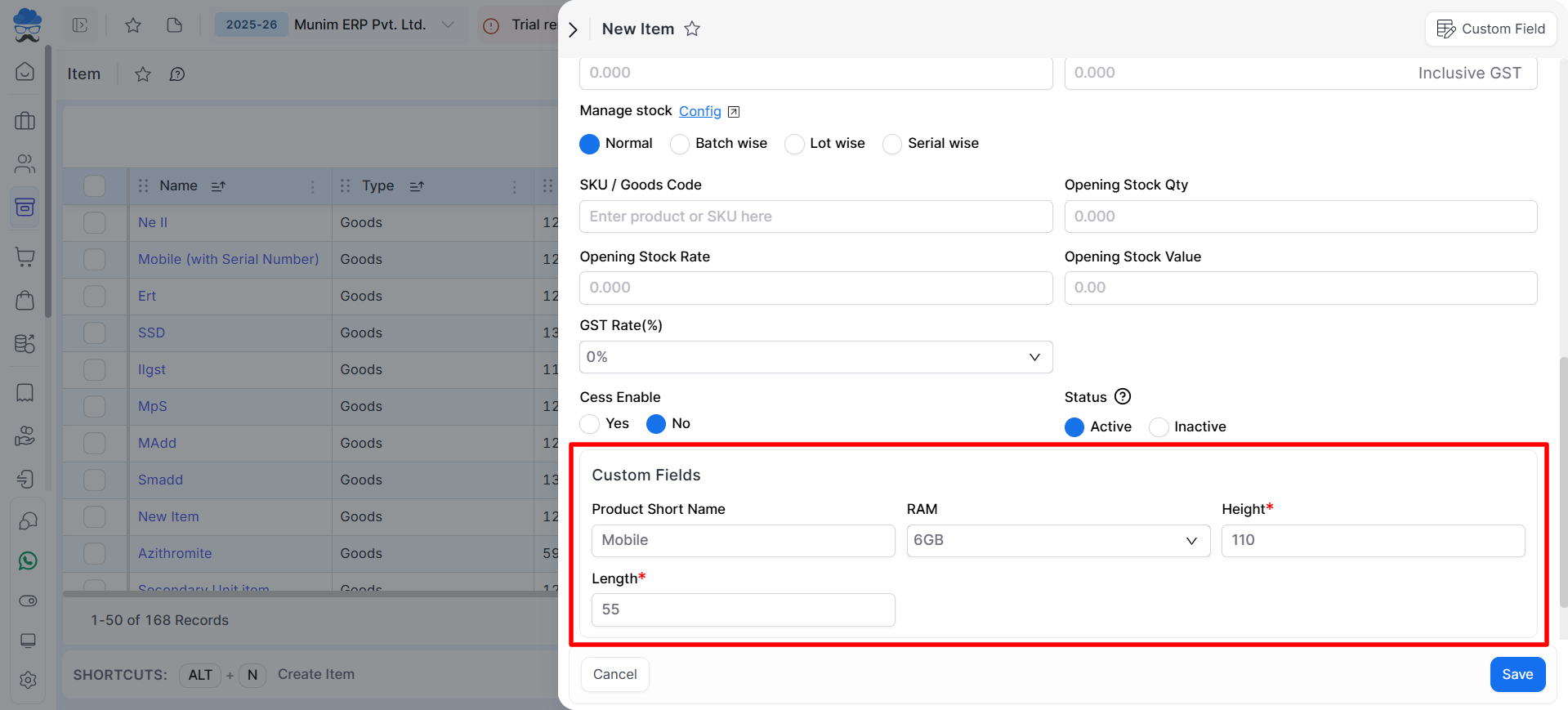Open the chat help icon beside Item
Viewport: 1568px width, 710px height.
[177, 74]
